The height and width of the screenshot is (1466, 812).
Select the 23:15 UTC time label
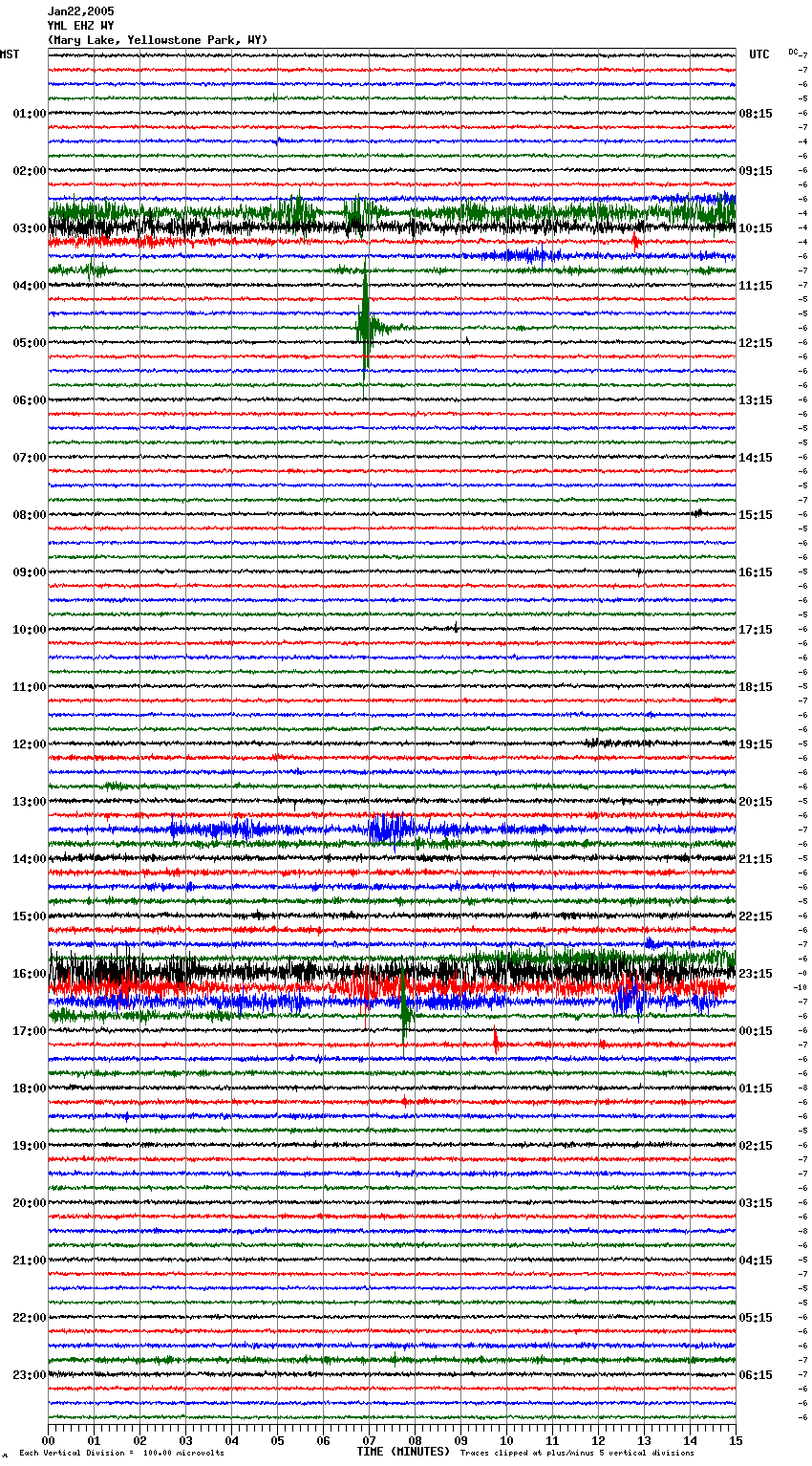pyautogui.click(x=756, y=974)
